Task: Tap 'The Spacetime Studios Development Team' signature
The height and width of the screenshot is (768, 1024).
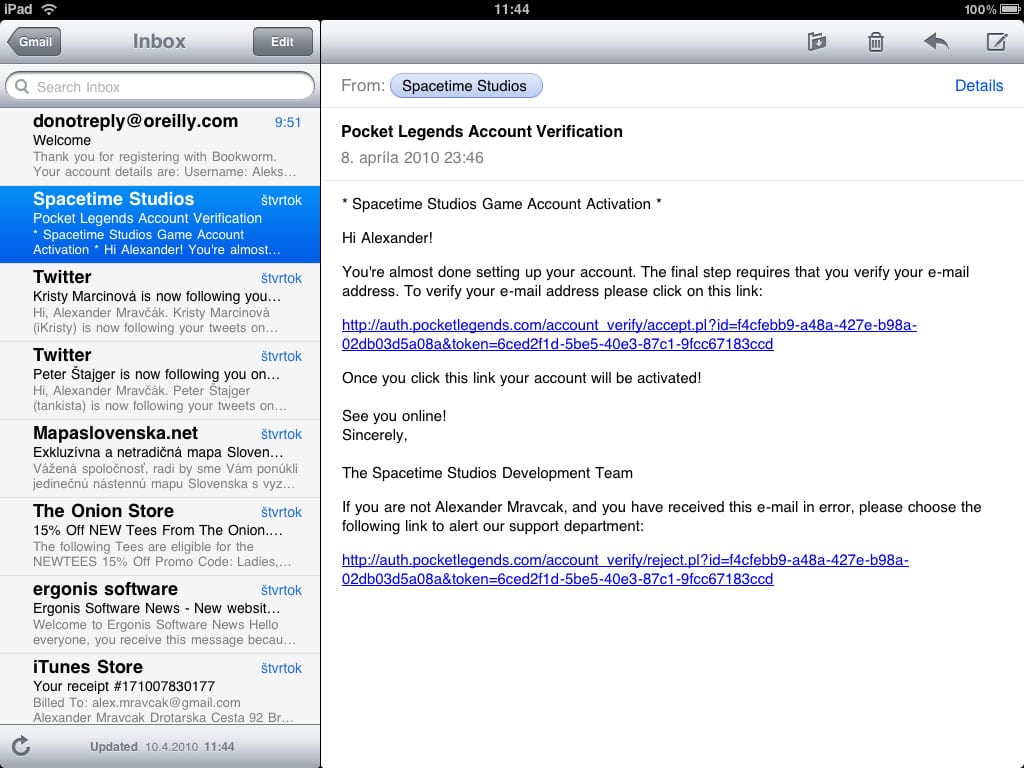Action: [x=487, y=473]
